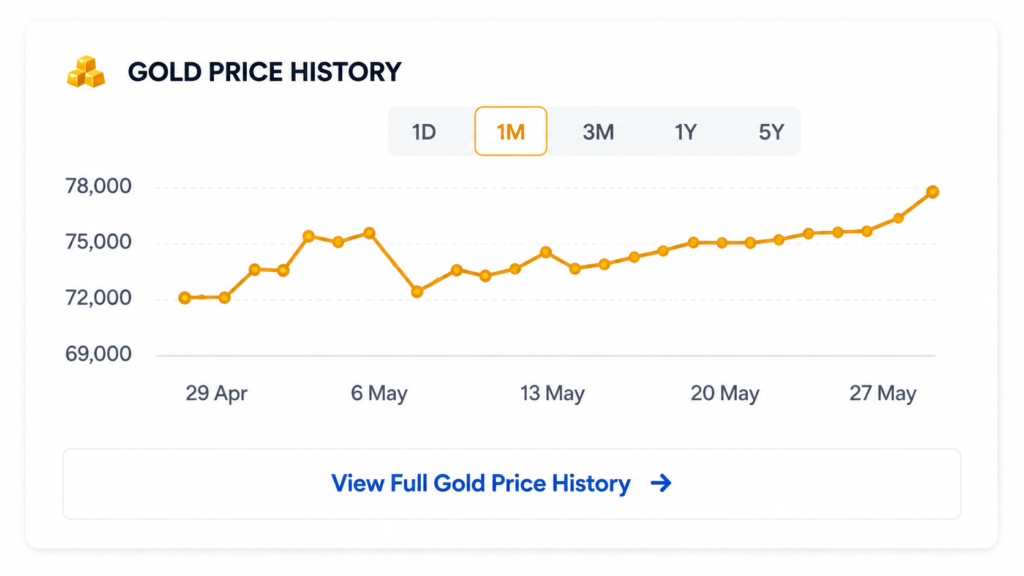The width and height of the screenshot is (1024, 576).
Task: Select the 1M time range tab
Action: tap(511, 131)
